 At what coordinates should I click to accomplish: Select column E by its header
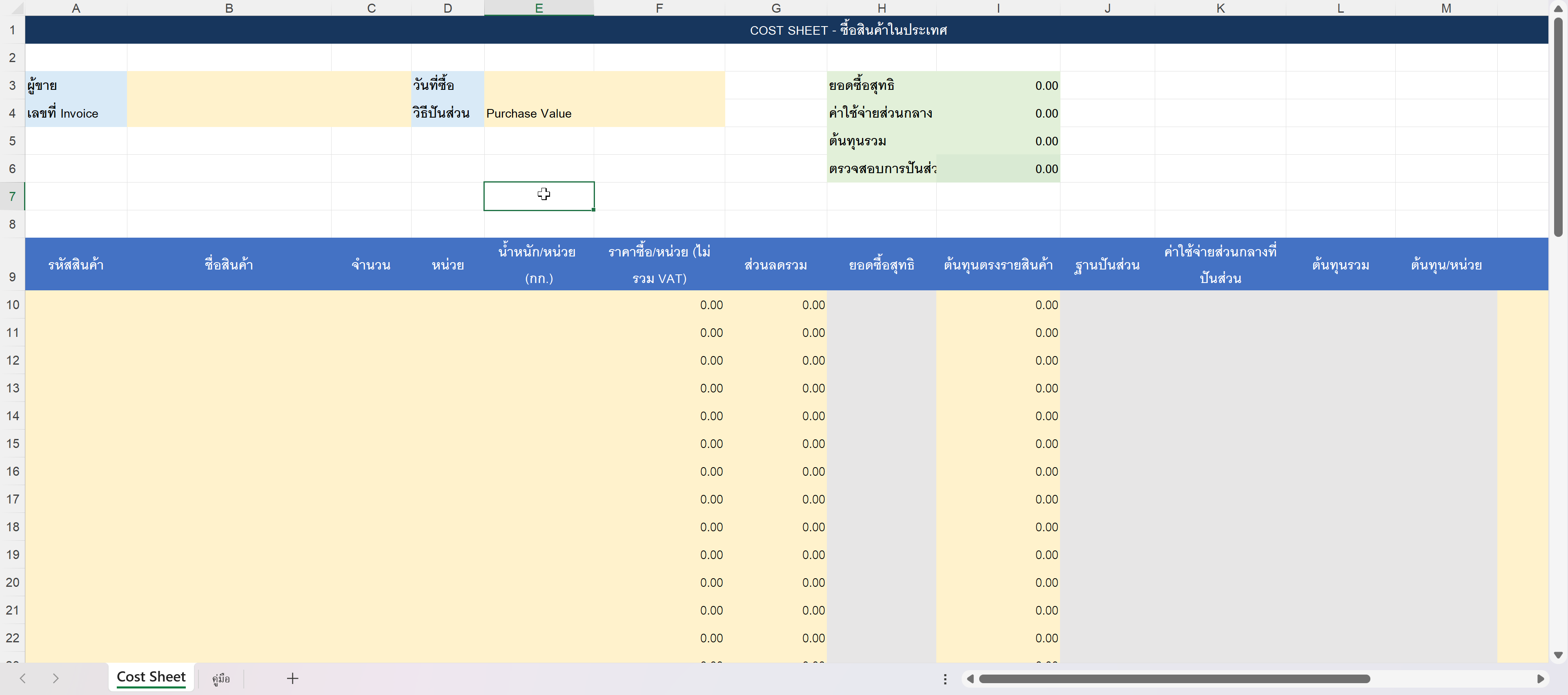pyautogui.click(x=539, y=8)
